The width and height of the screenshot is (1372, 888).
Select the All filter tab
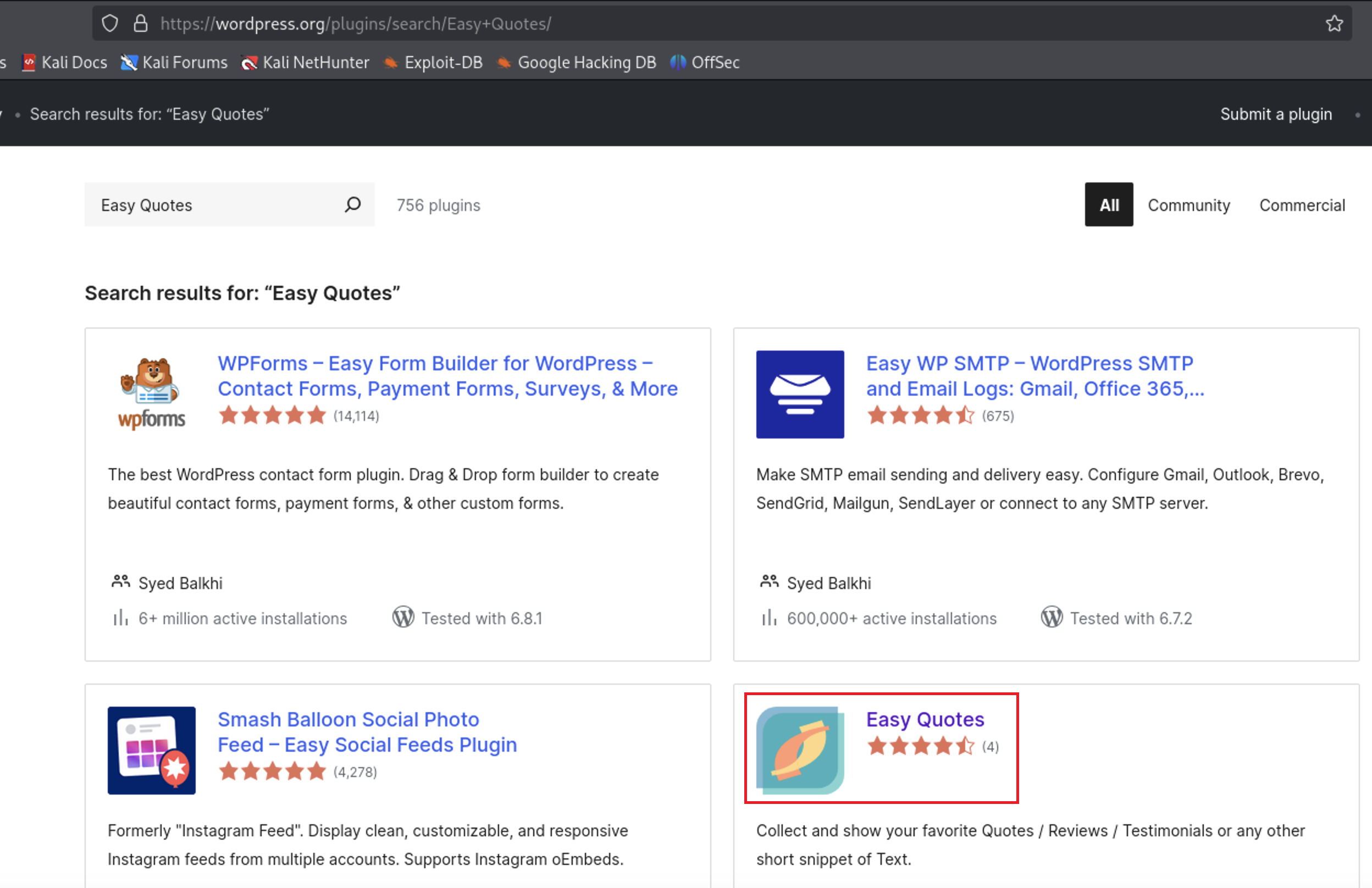coord(1109,204)
